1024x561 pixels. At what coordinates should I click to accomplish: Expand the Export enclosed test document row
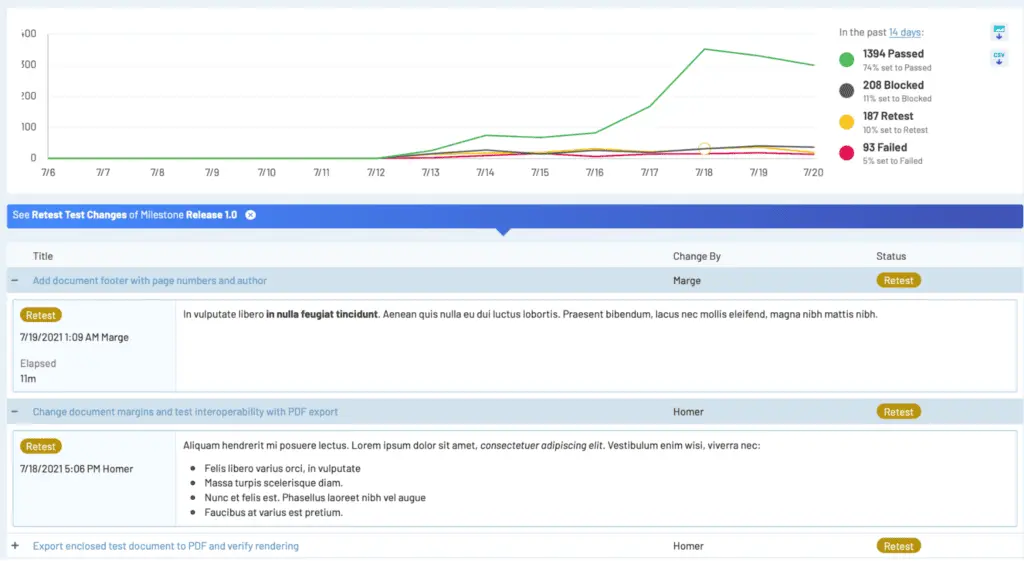coord(14,545)
